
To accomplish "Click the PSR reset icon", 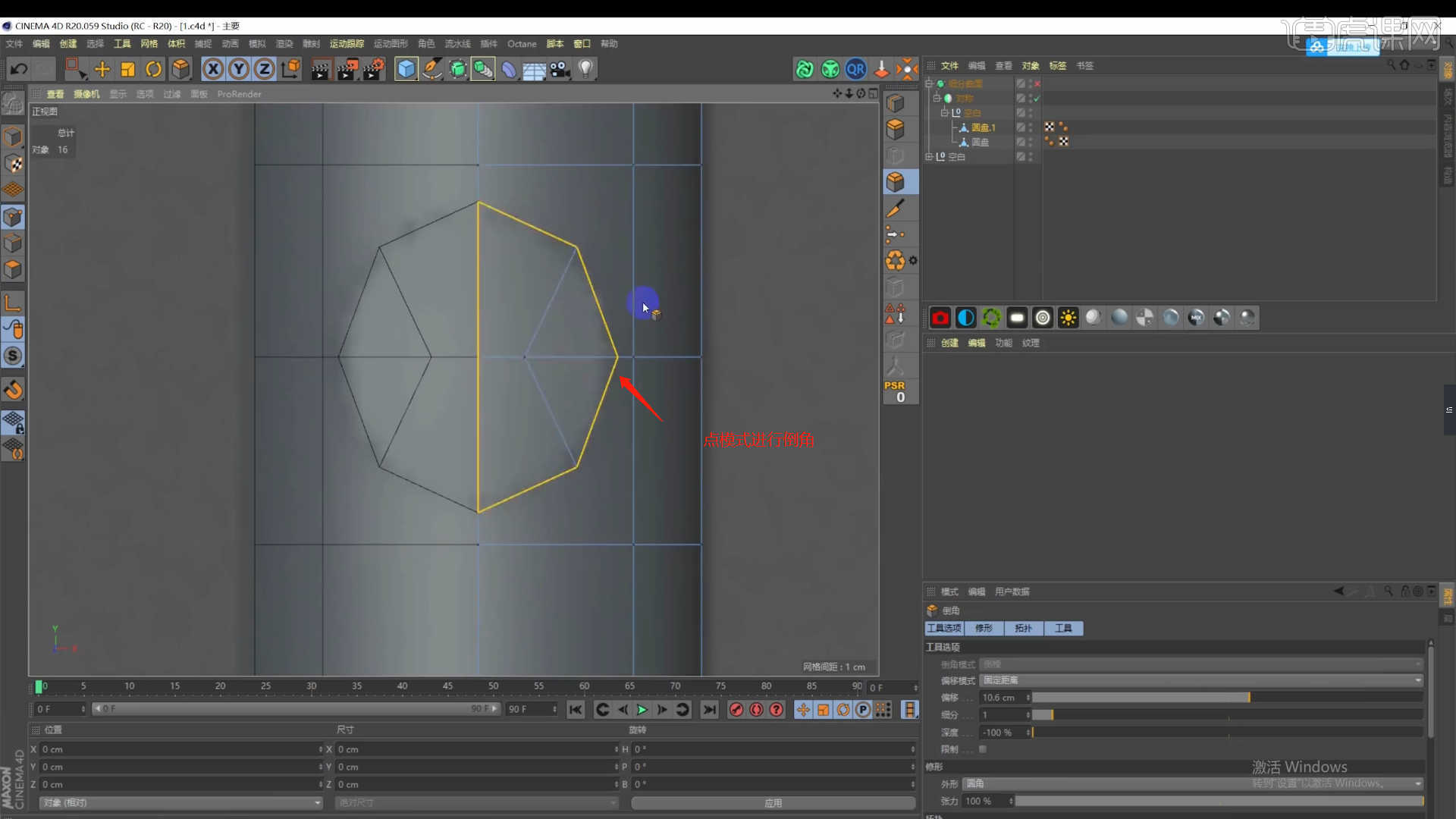I will coord(896,391).
